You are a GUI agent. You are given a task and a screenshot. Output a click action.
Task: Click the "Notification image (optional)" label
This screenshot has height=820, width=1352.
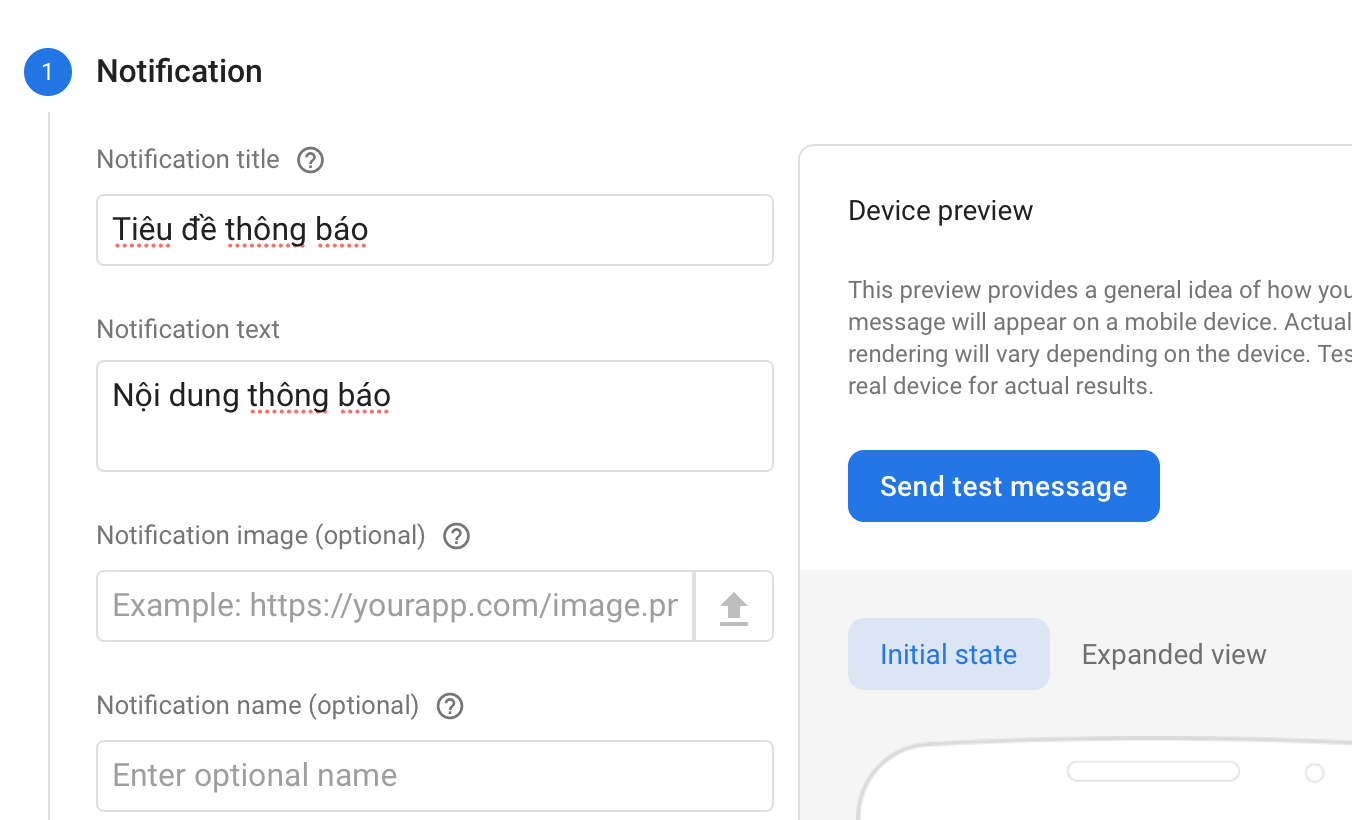pos(261,536)
